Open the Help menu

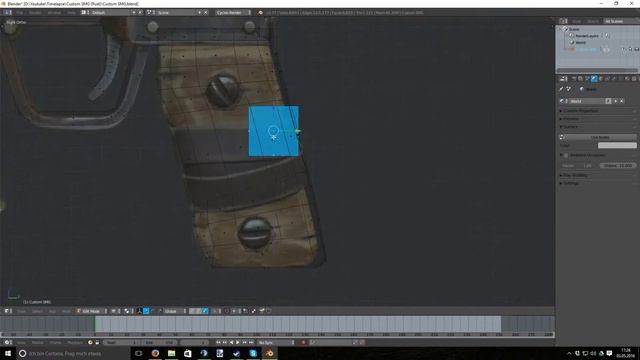click(71, 13)
